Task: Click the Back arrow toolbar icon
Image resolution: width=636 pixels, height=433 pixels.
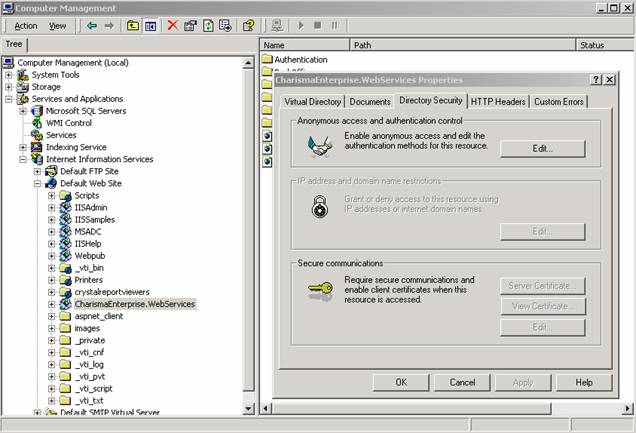Action: [x=92, y=26]
